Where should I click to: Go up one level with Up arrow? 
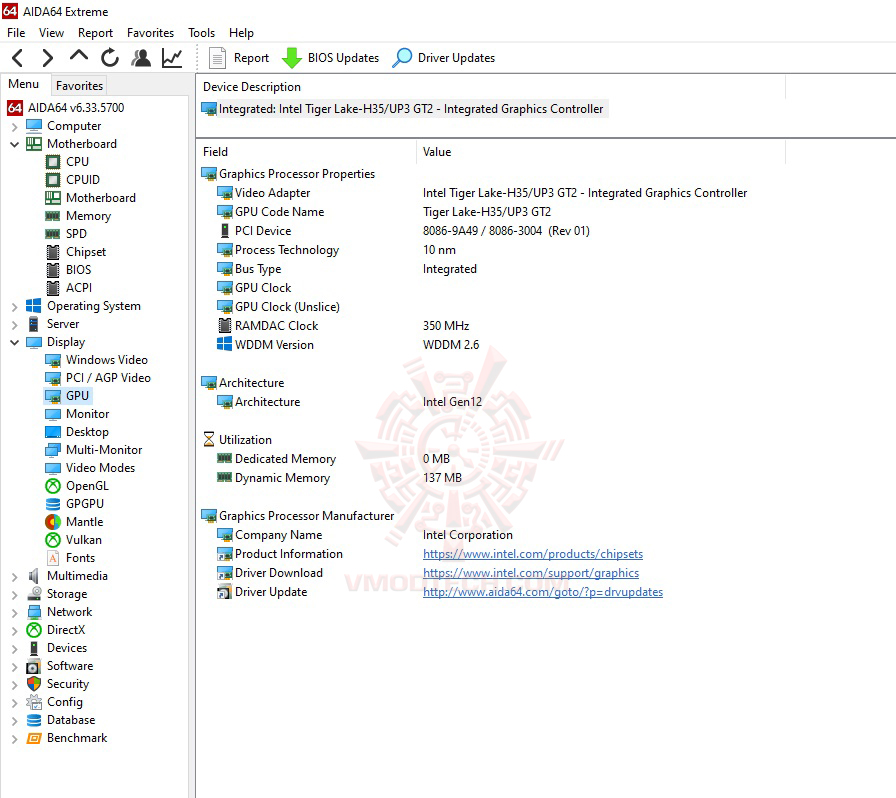[79, 57]
